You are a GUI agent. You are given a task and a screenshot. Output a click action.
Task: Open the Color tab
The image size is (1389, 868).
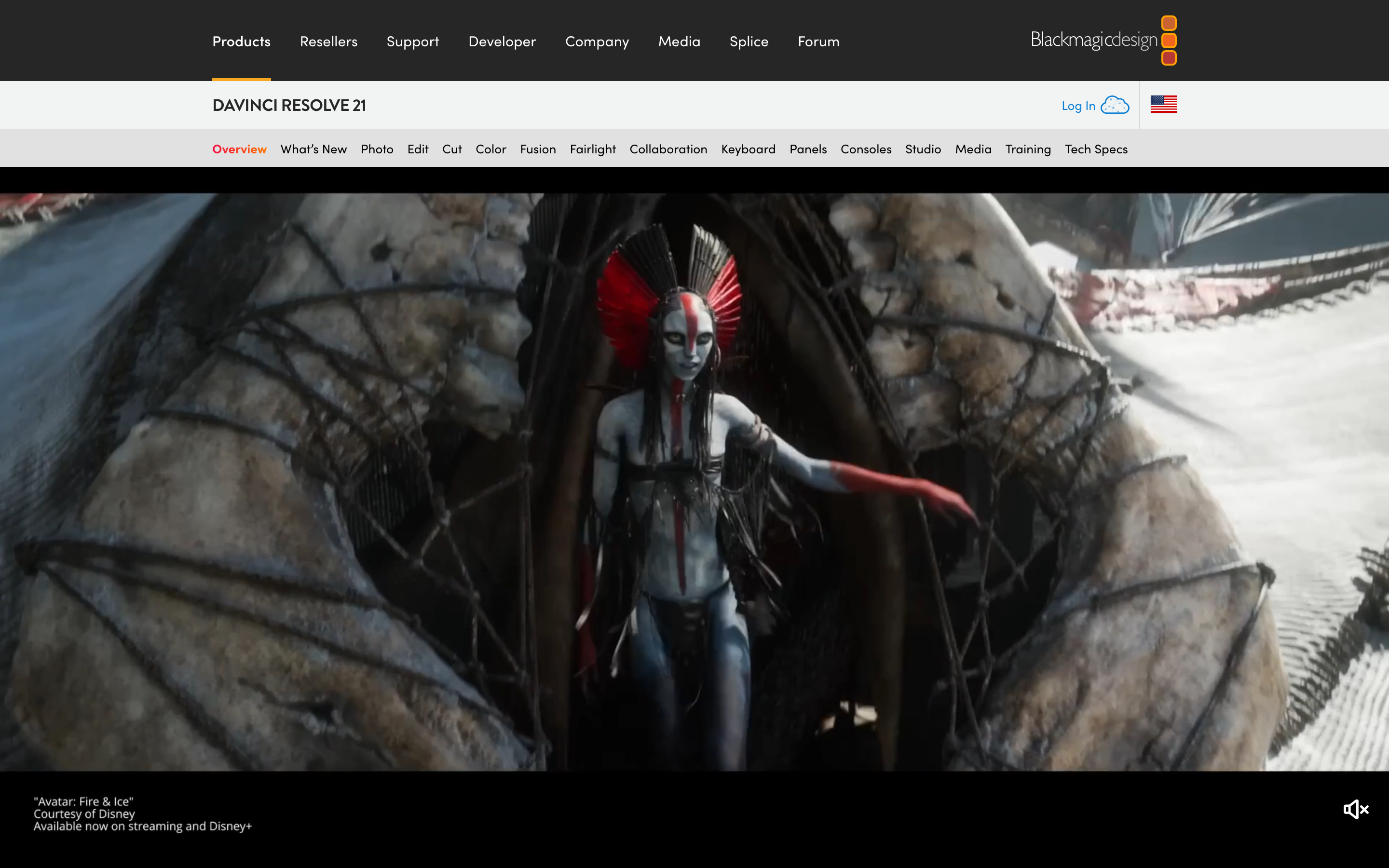[x=491, y=149]
